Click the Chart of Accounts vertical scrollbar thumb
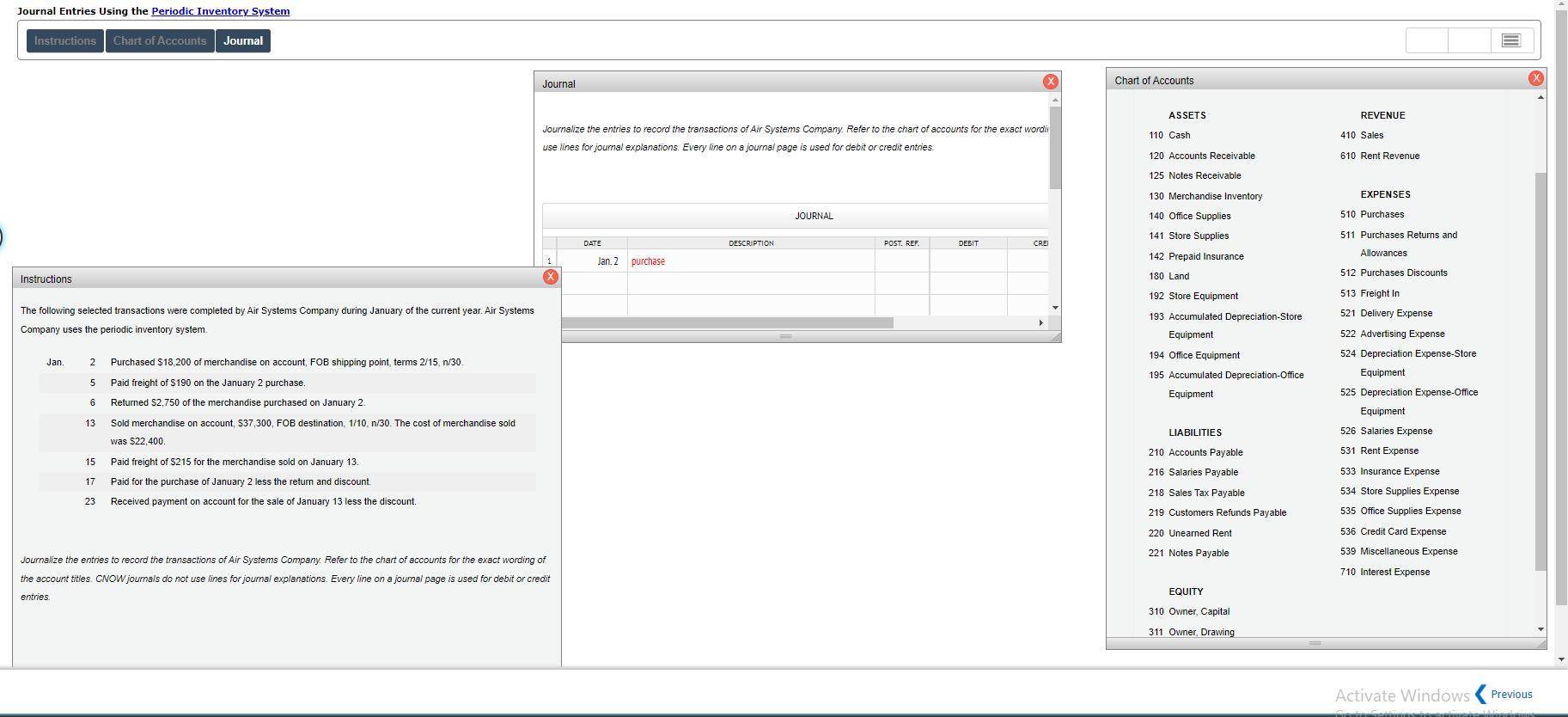 click(1541, 371)
